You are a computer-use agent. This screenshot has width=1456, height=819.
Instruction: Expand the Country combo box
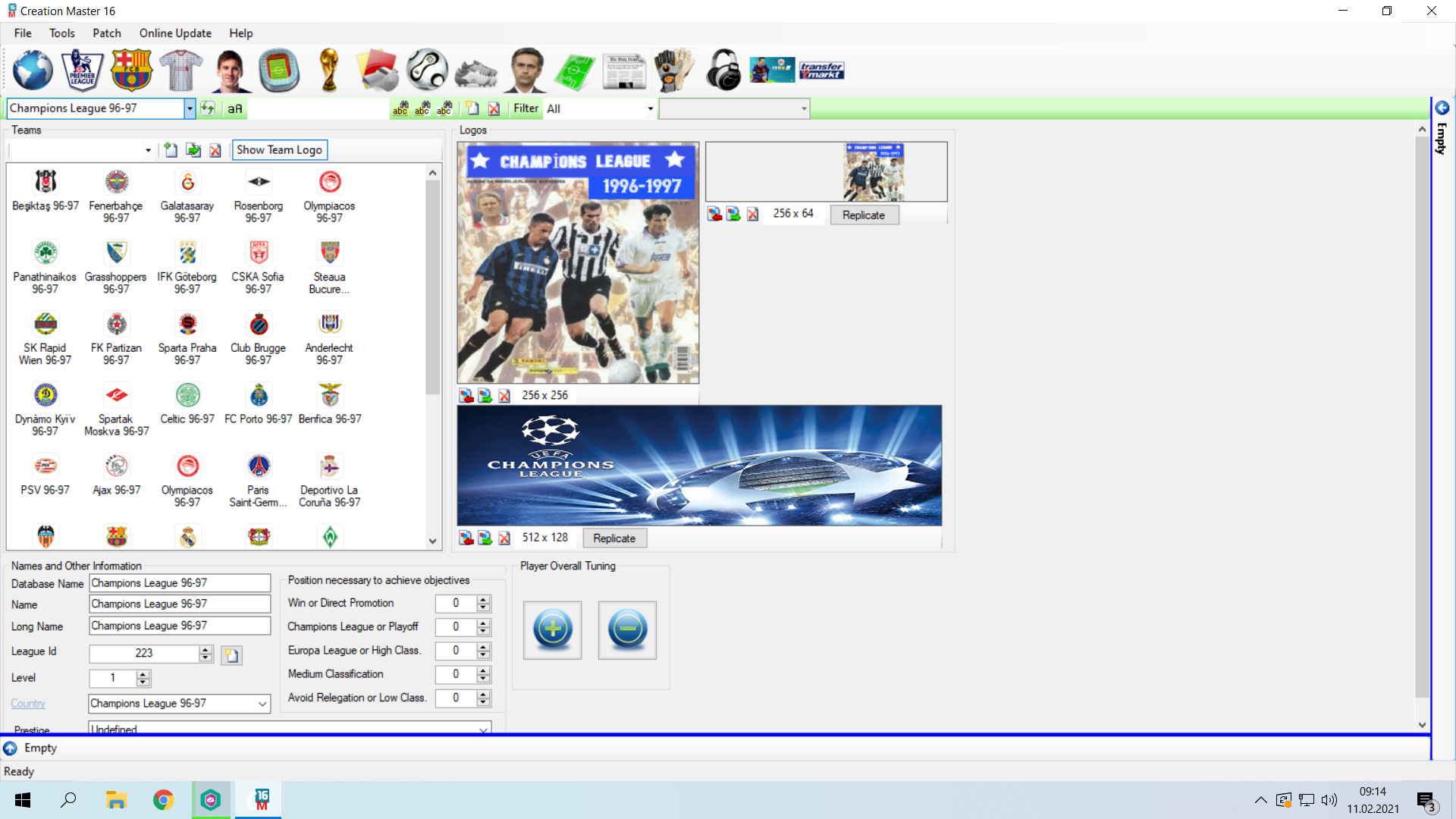tap(262, 704)
